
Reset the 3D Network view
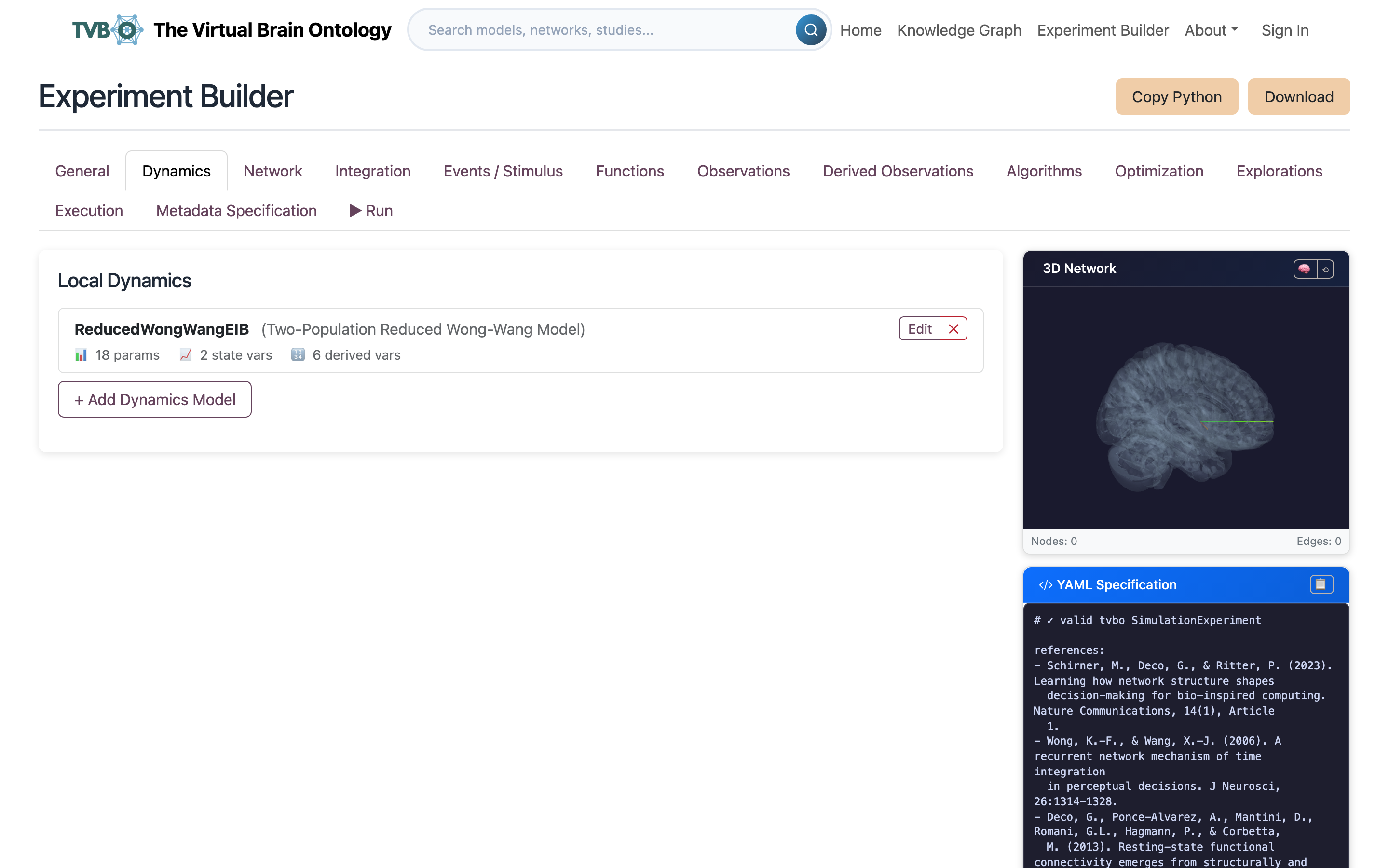point(1325,269)
